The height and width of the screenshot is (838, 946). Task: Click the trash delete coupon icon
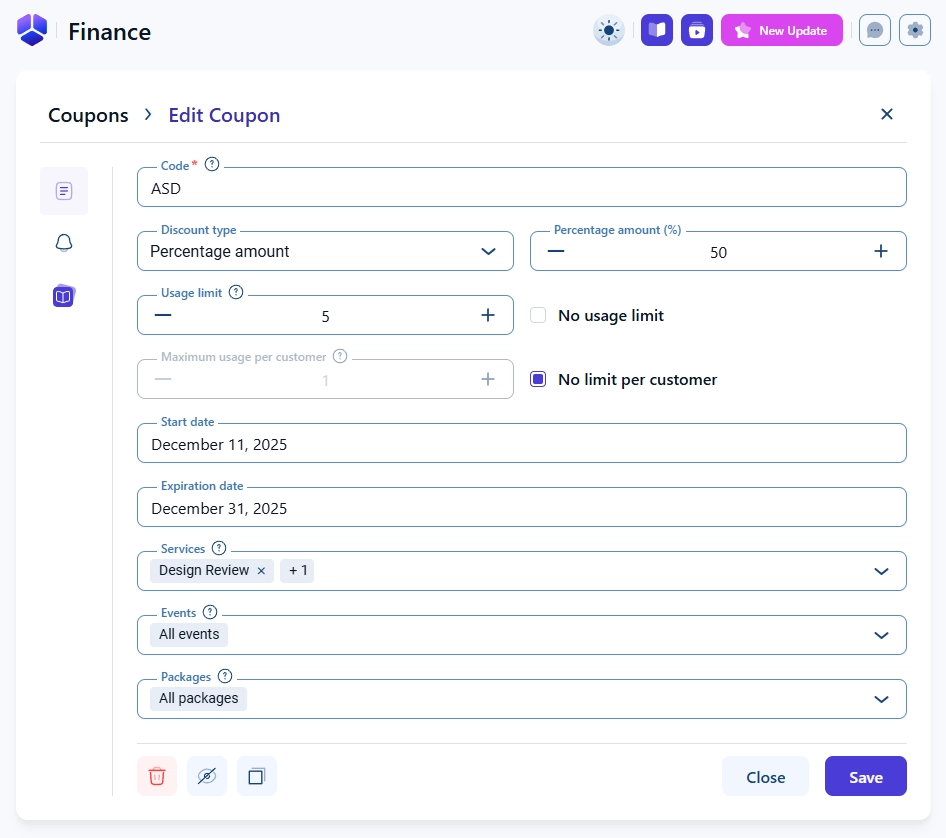click(x=157, y=776)
